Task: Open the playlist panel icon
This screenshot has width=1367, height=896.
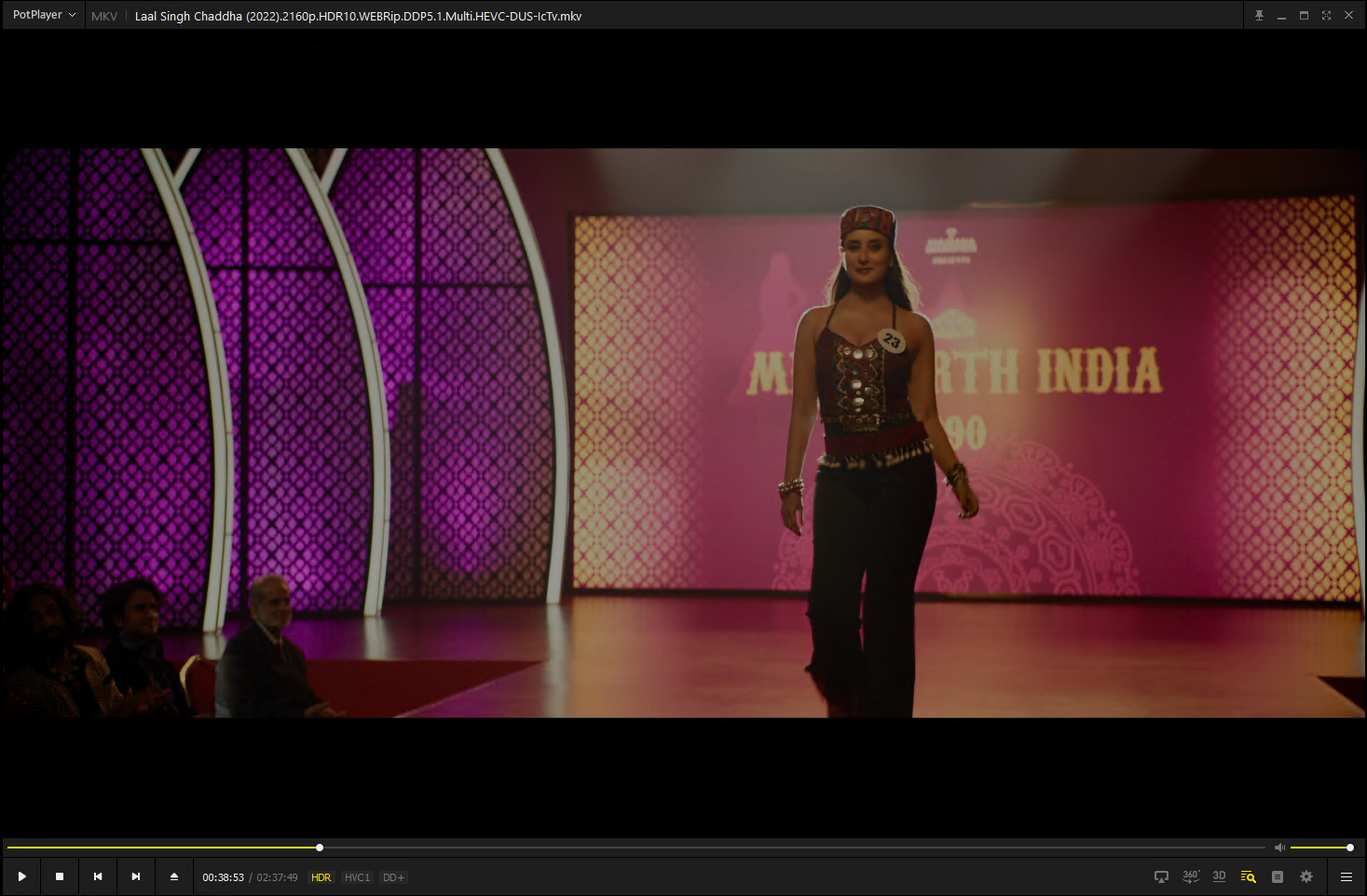Action: click(1278, 876)
